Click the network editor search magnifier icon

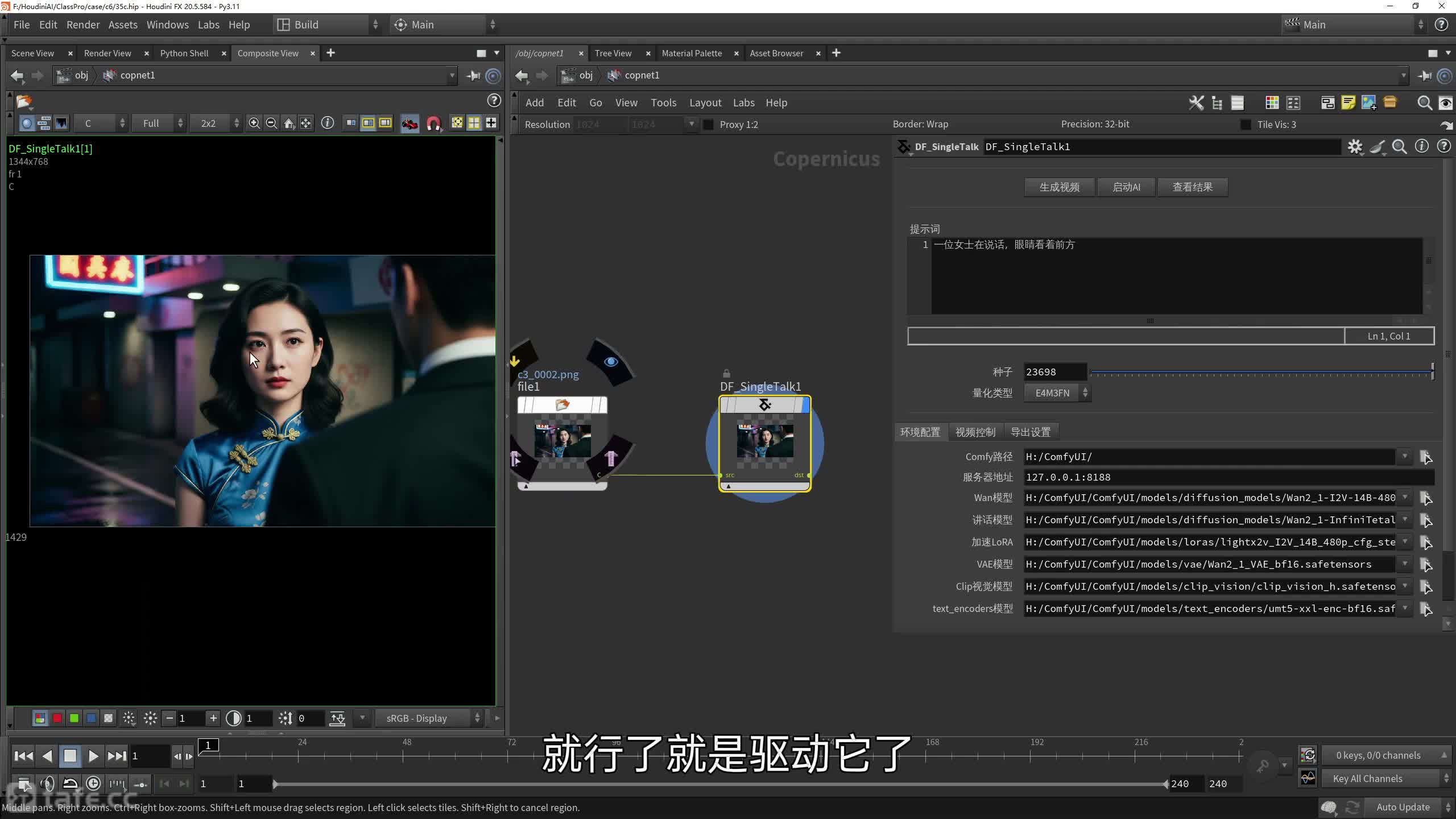(x=1424, y=103)
